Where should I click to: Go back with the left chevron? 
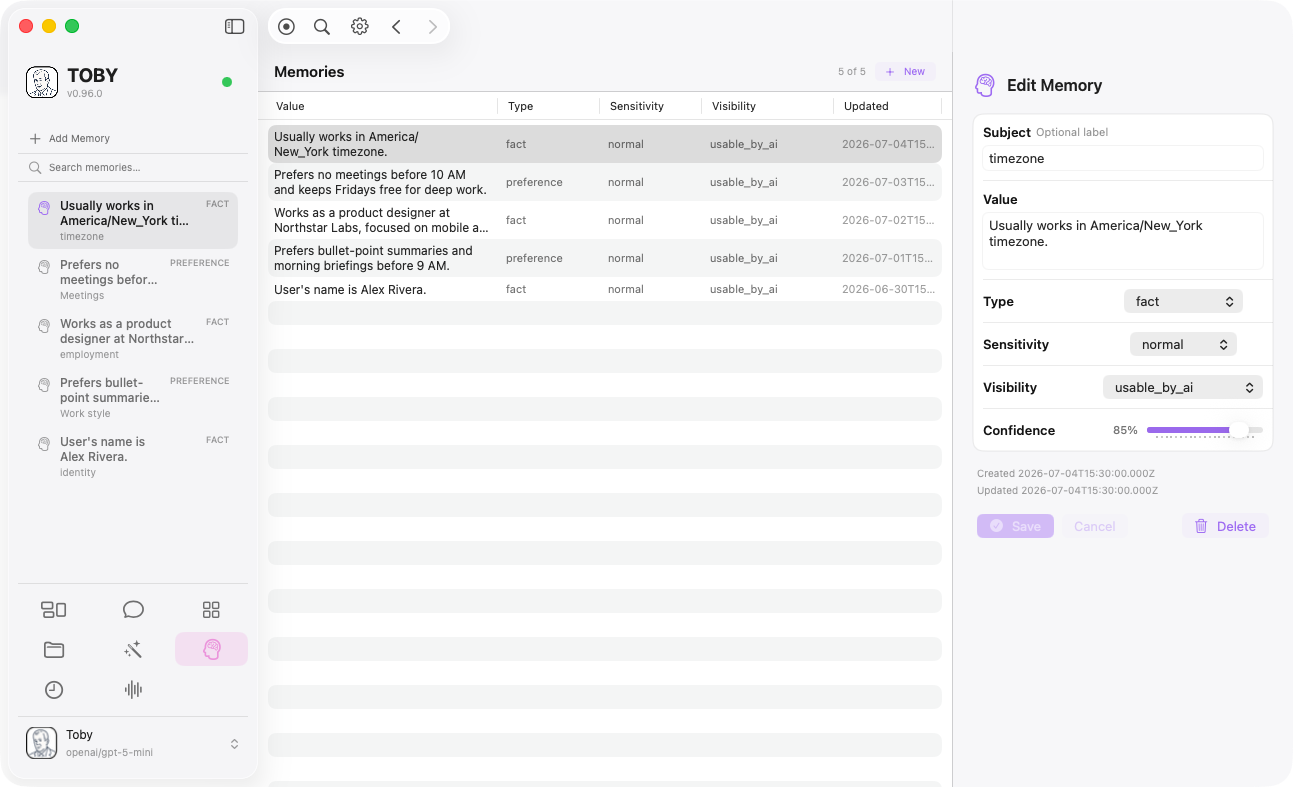pyautogui.click(x=396, y=27)
